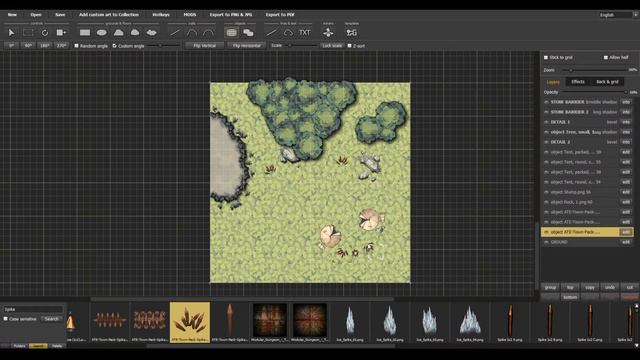Edit the GROUND layer
640x360 pixels.
point(626,242)
